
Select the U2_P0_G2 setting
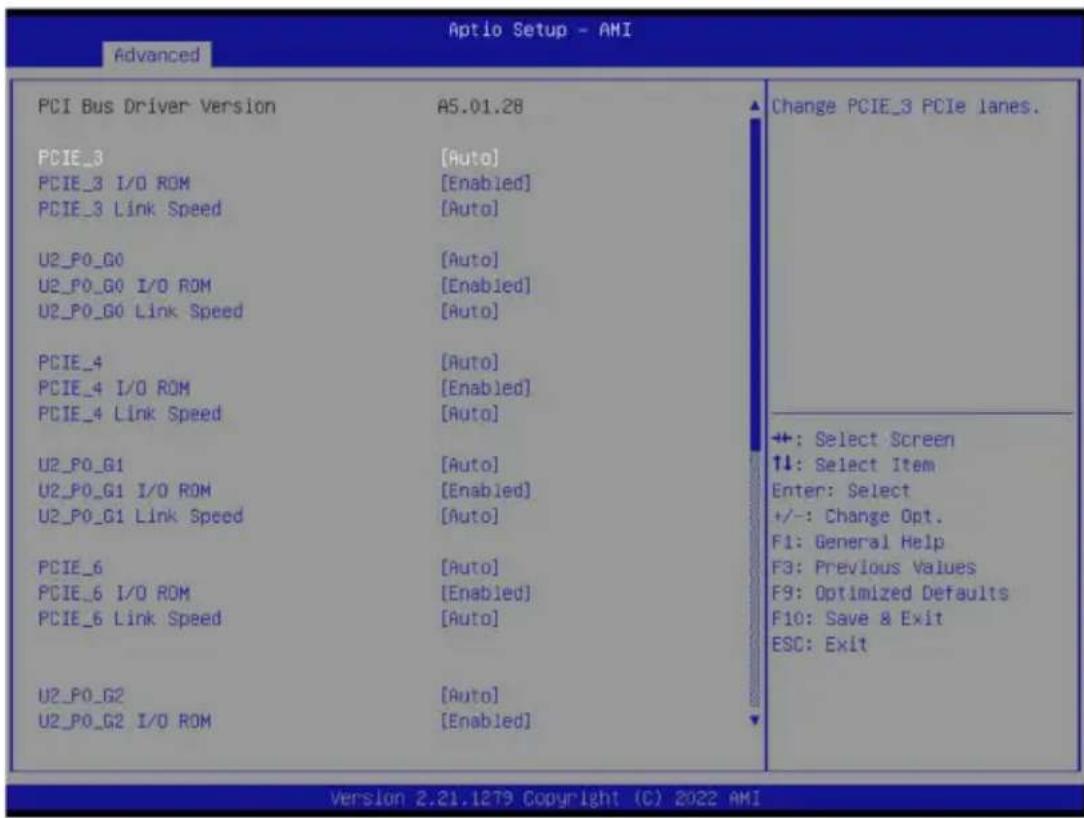(x=81, y=696)
